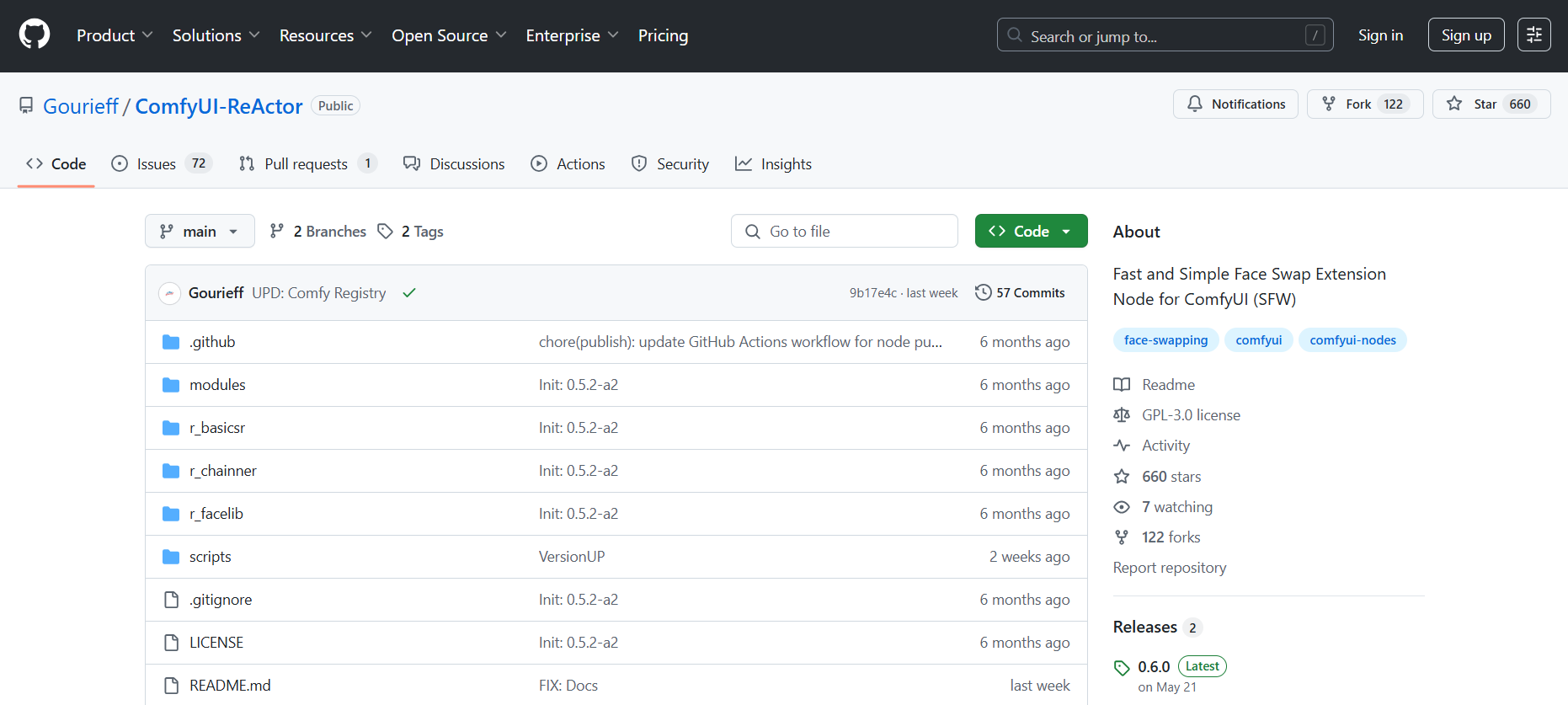Open the FIX: Docs commit message
Viewport: 1568px width, 705px height.
[568, 685]
